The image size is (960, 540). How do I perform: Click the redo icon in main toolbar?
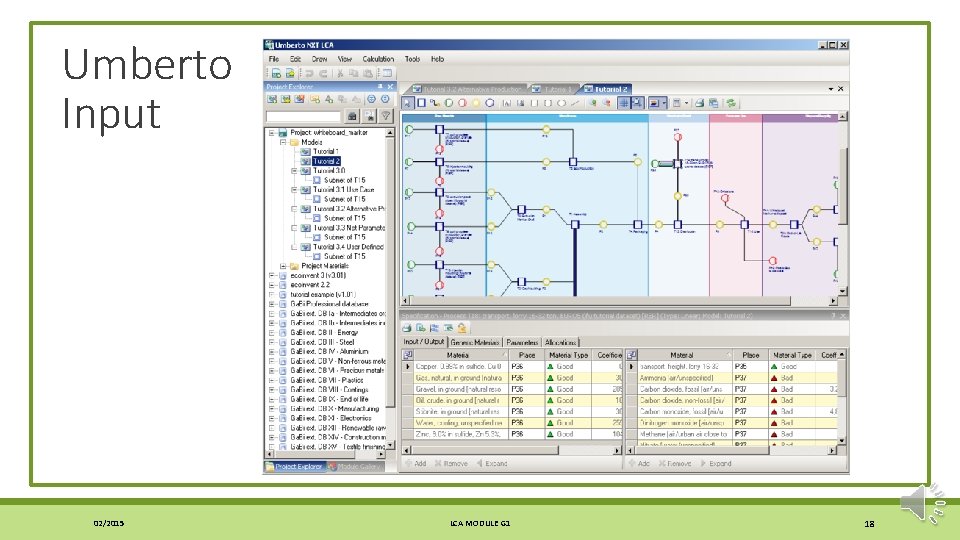coord(323,73)
